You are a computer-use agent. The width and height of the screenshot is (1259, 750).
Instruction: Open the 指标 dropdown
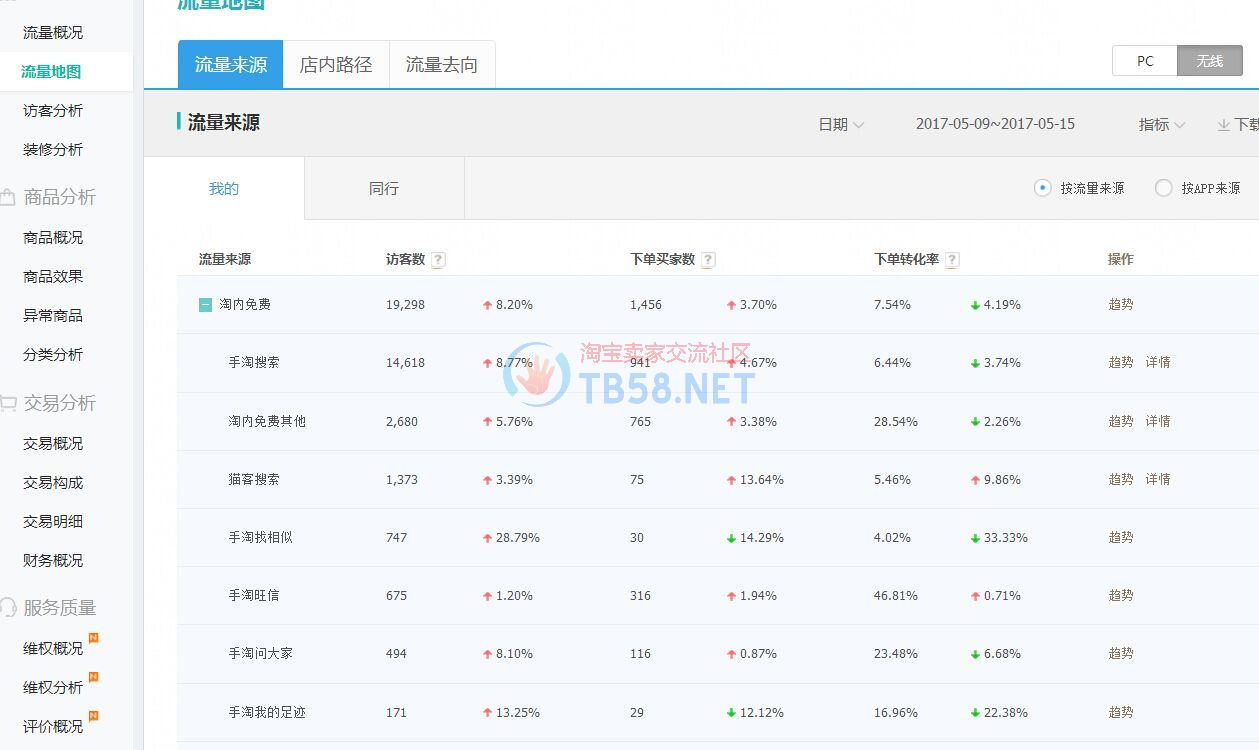pyautogui.click(x=1161, y=125)
